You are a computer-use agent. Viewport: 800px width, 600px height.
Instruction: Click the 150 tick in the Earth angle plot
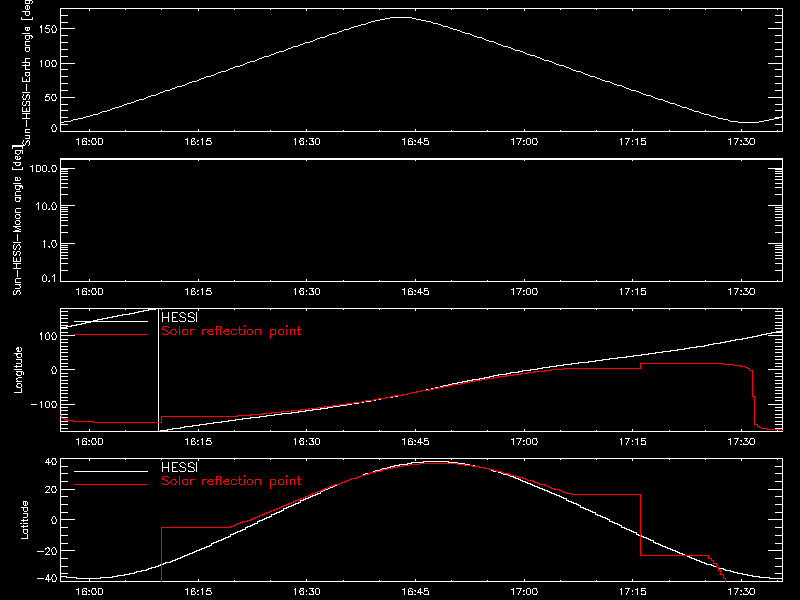47,29
